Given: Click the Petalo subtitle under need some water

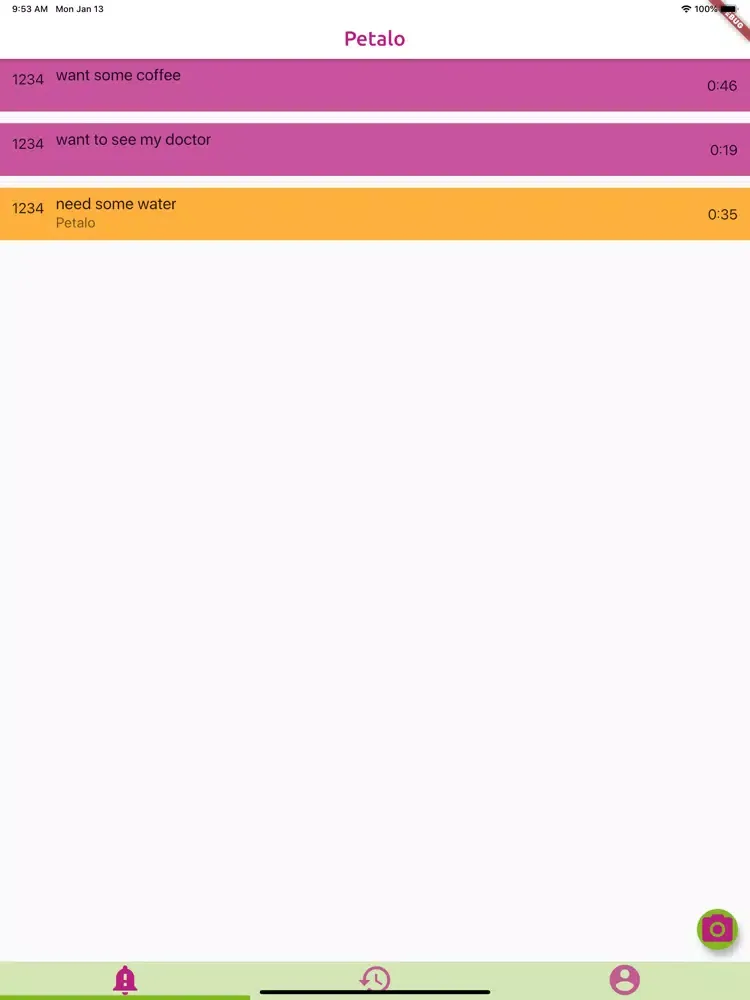Looking at the screenshot, I should coord(75,223).
